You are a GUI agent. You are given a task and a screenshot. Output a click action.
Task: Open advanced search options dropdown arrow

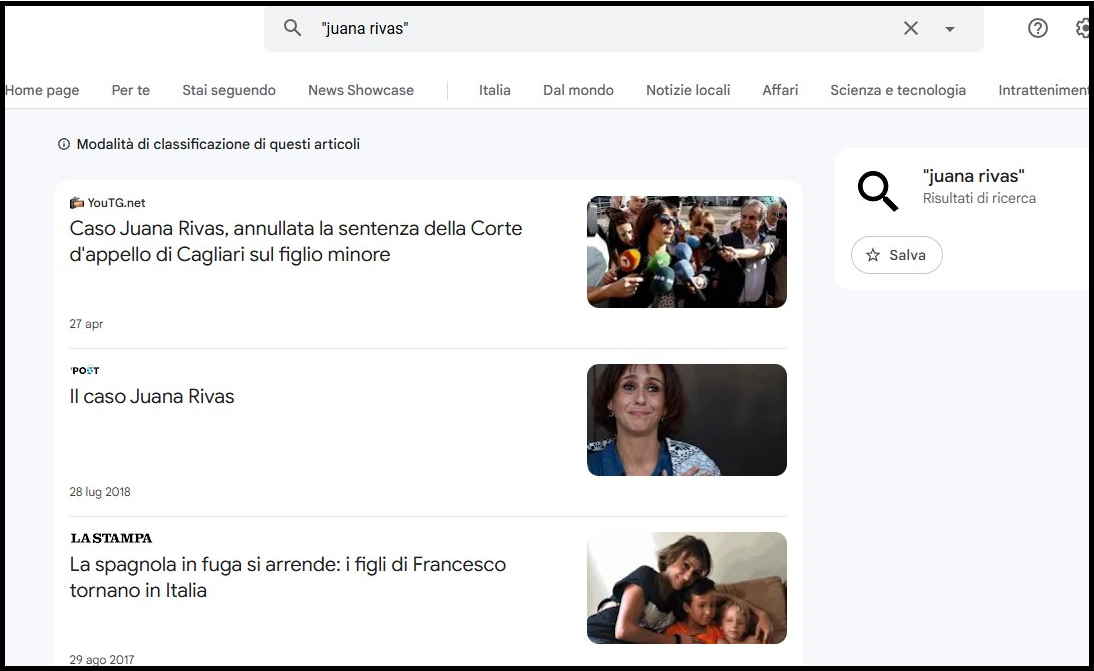click(x=950, y=29)
